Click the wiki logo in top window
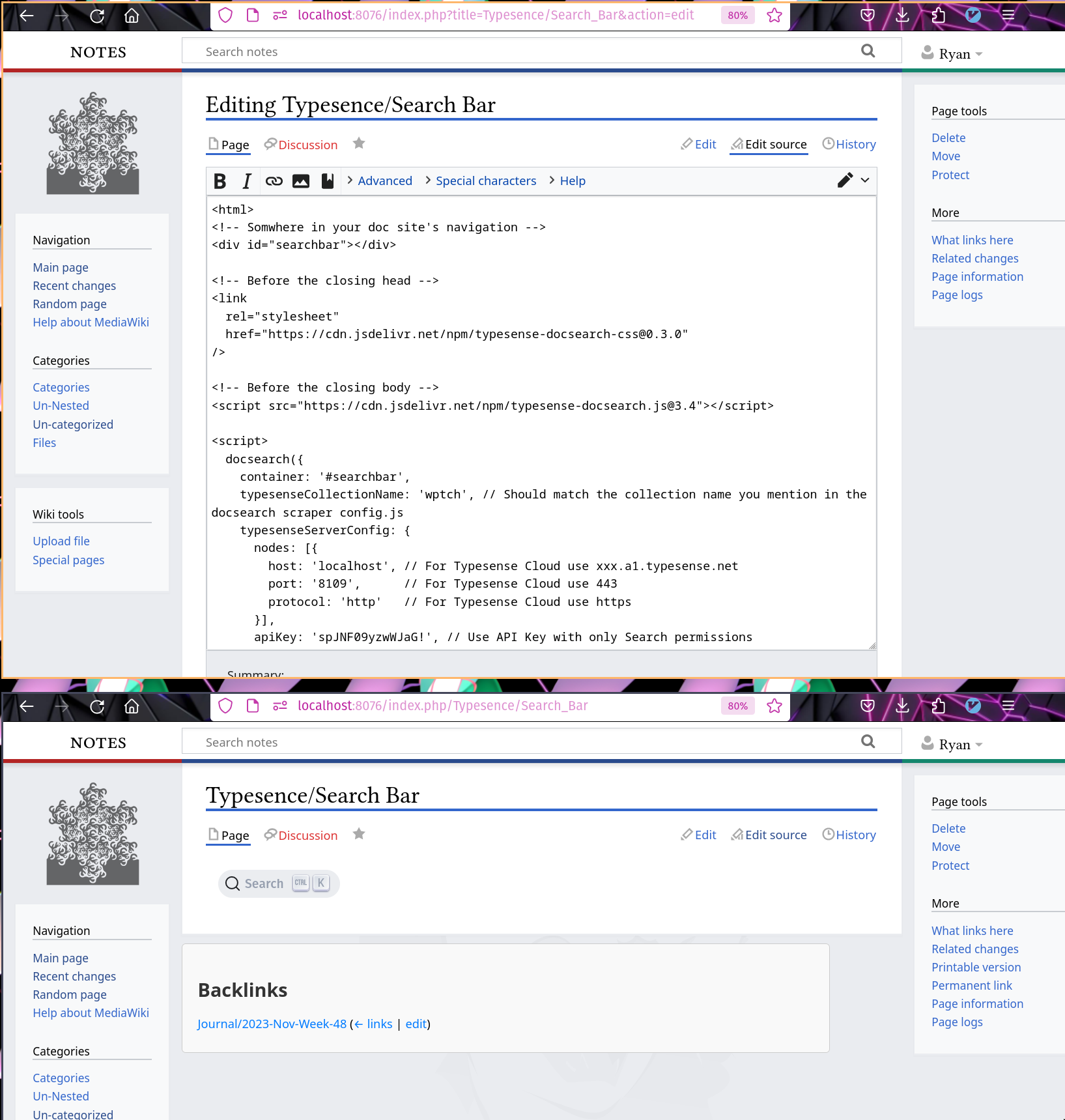 pyautogui.click(x=92, y=143)
